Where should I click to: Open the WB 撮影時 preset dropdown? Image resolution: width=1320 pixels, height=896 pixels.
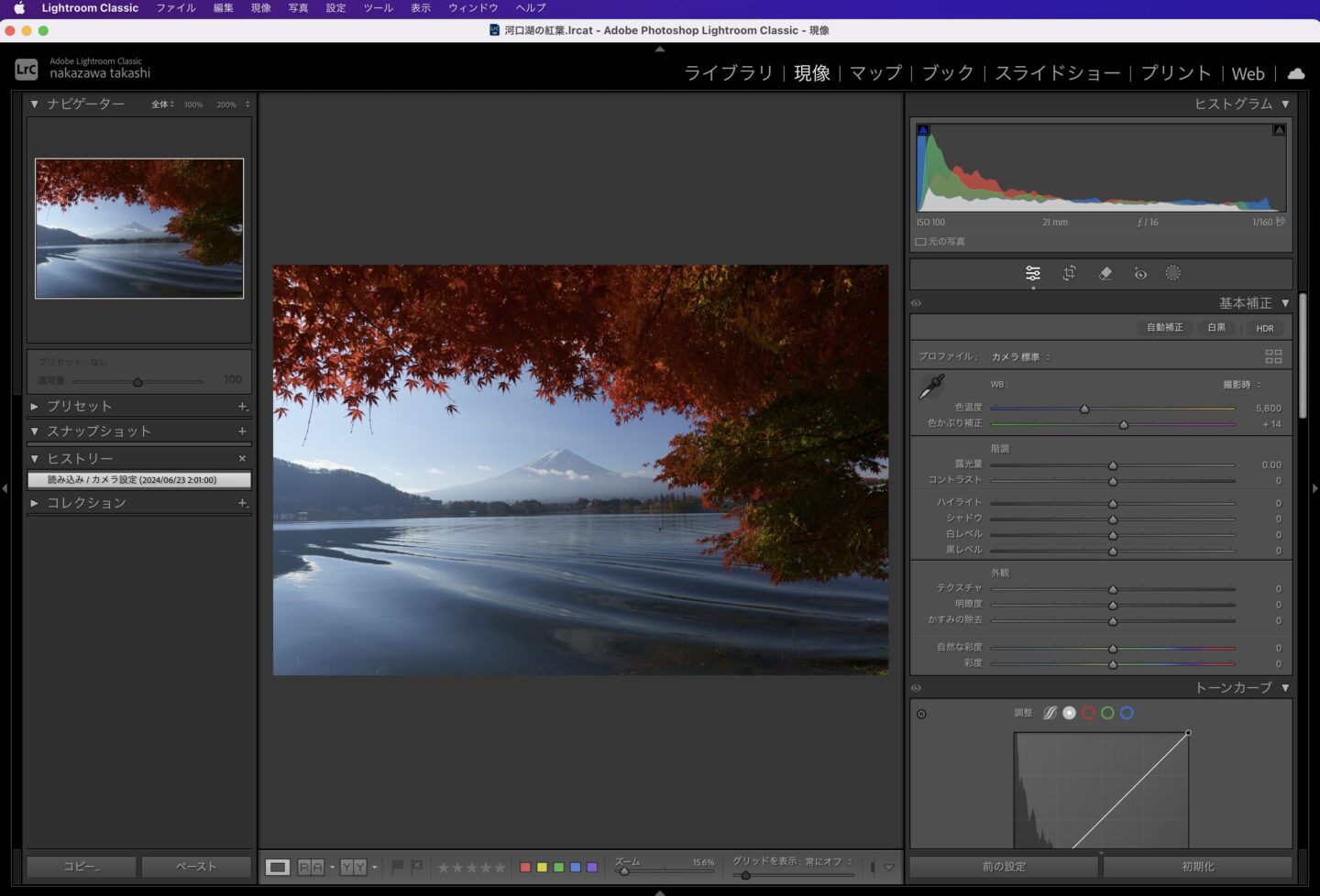[x=1241, y=385]
